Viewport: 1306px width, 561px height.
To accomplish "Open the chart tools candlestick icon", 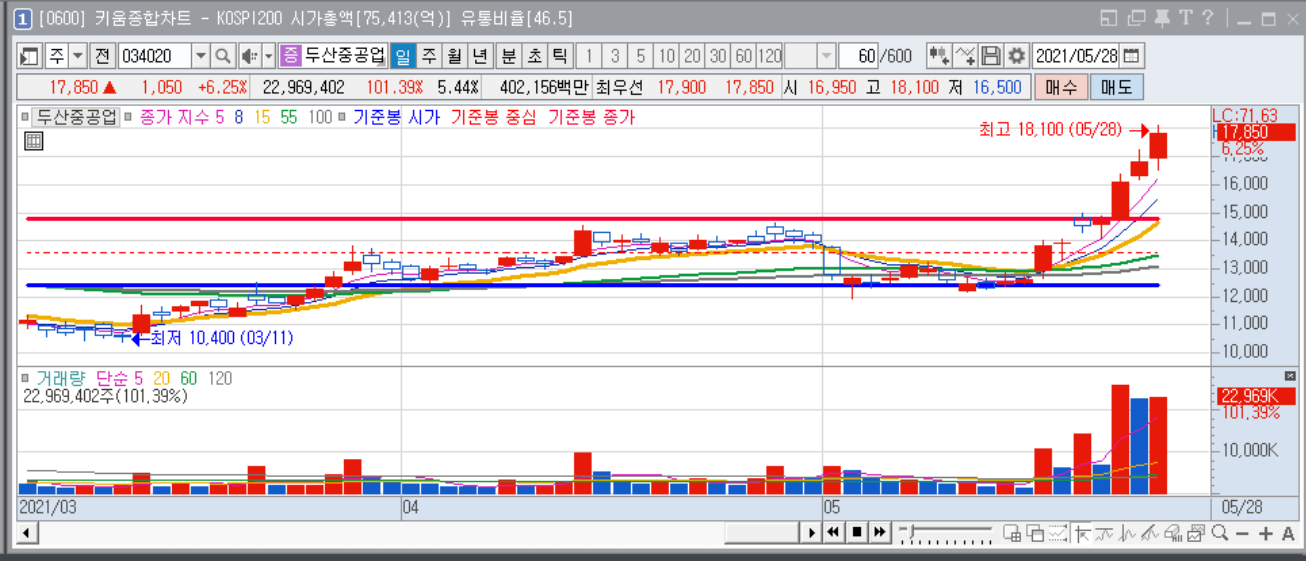I will tap(939, 55).
